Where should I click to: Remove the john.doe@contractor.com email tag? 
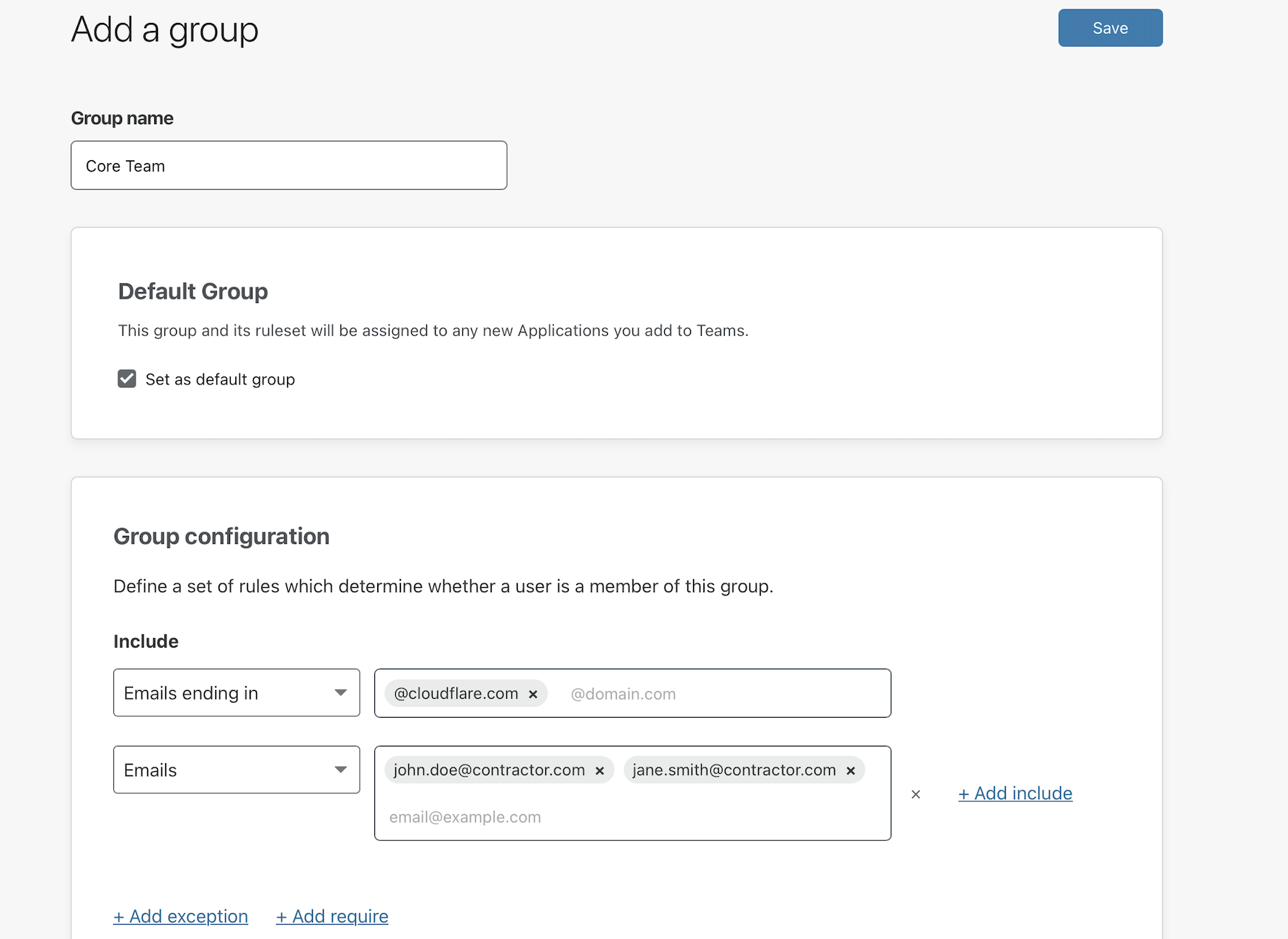pos(599,770)
